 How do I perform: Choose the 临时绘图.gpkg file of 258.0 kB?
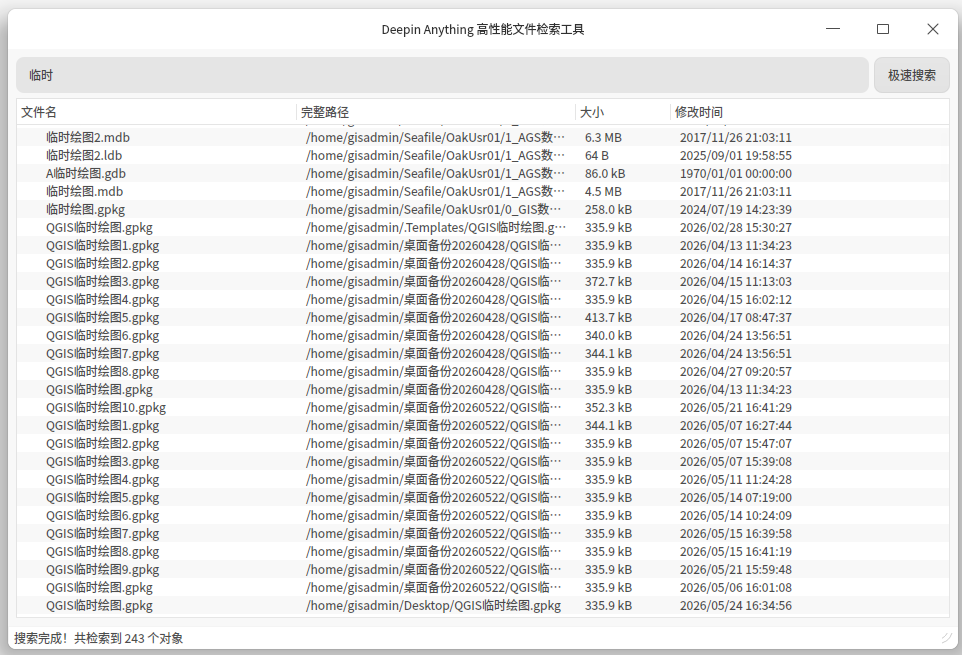click(x=85, y=210)
